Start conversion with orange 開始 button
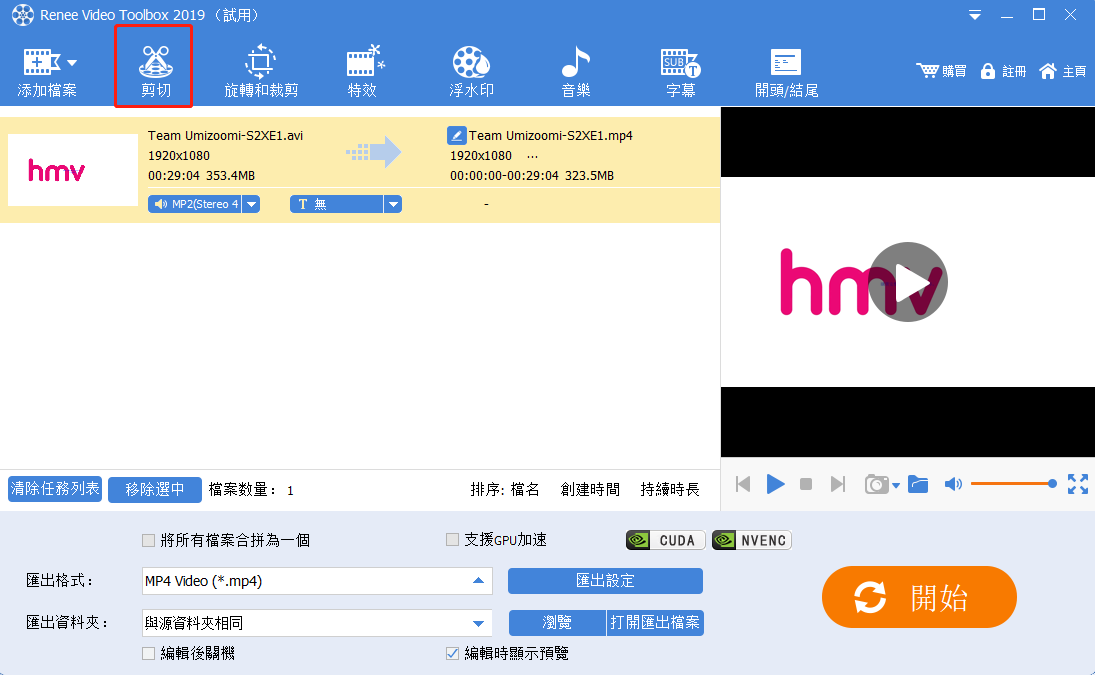Image resolution: width=1095 pixels, height=675 pixels. coord(919,598)
